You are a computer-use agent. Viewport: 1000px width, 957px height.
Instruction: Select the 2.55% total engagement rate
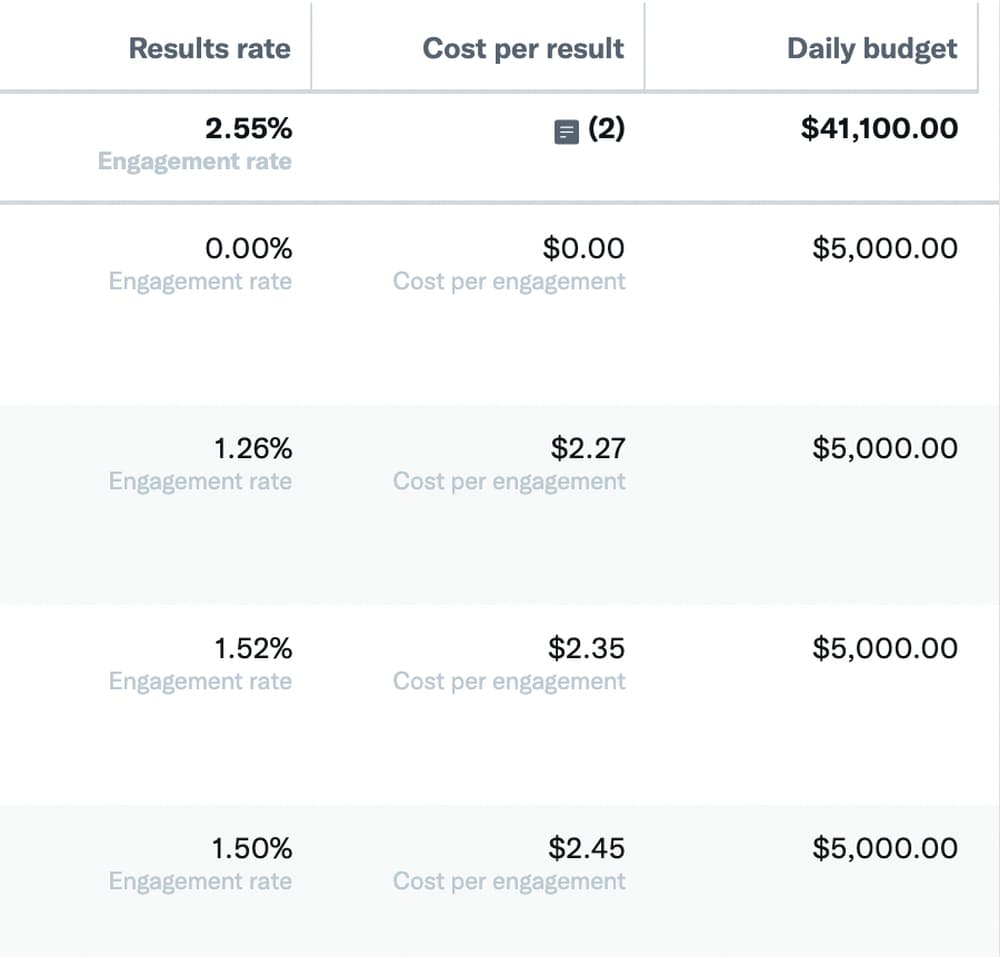[250, 129]
